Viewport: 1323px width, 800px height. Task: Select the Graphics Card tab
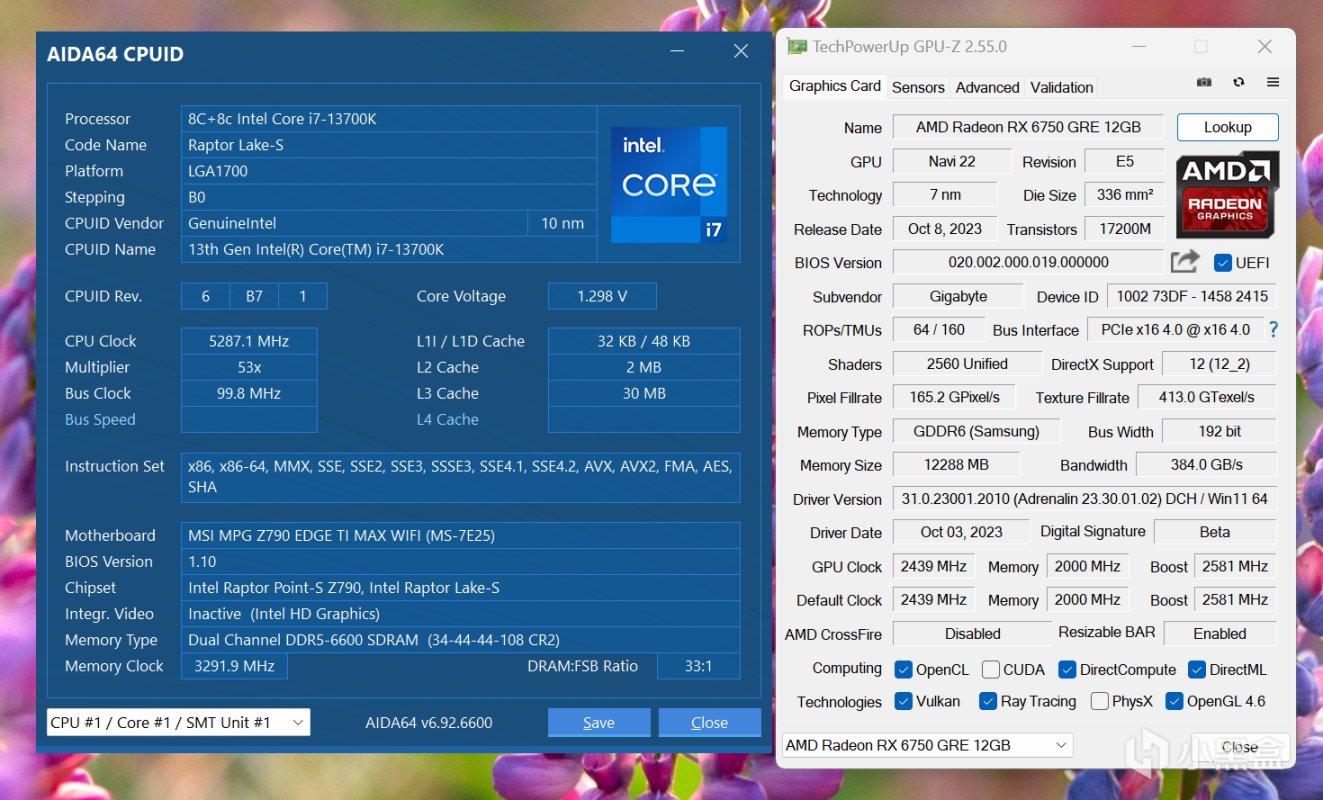tap(835, 86)
